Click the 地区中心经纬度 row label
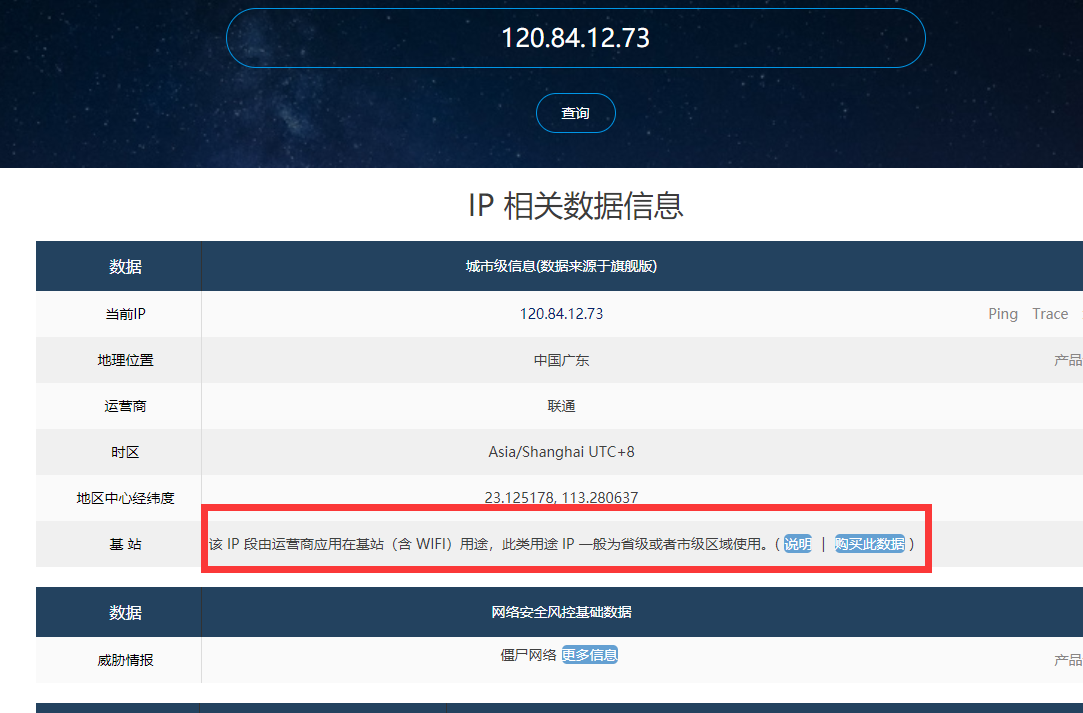The width and height of the screenshot is (1083, 713). click(x=125, y=498)
